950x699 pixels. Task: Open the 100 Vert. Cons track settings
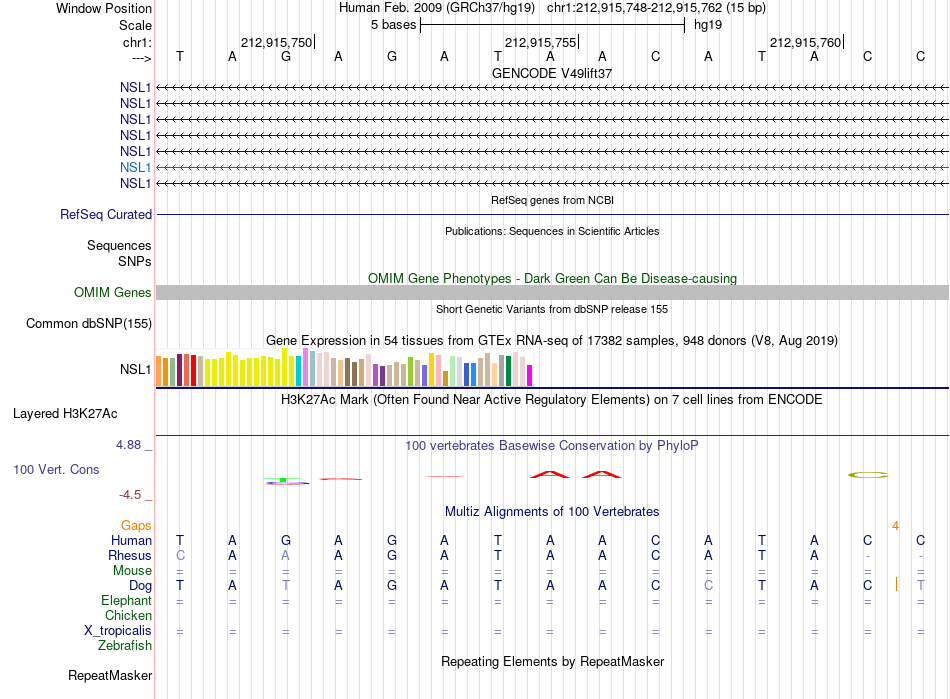tap(56, 469)
